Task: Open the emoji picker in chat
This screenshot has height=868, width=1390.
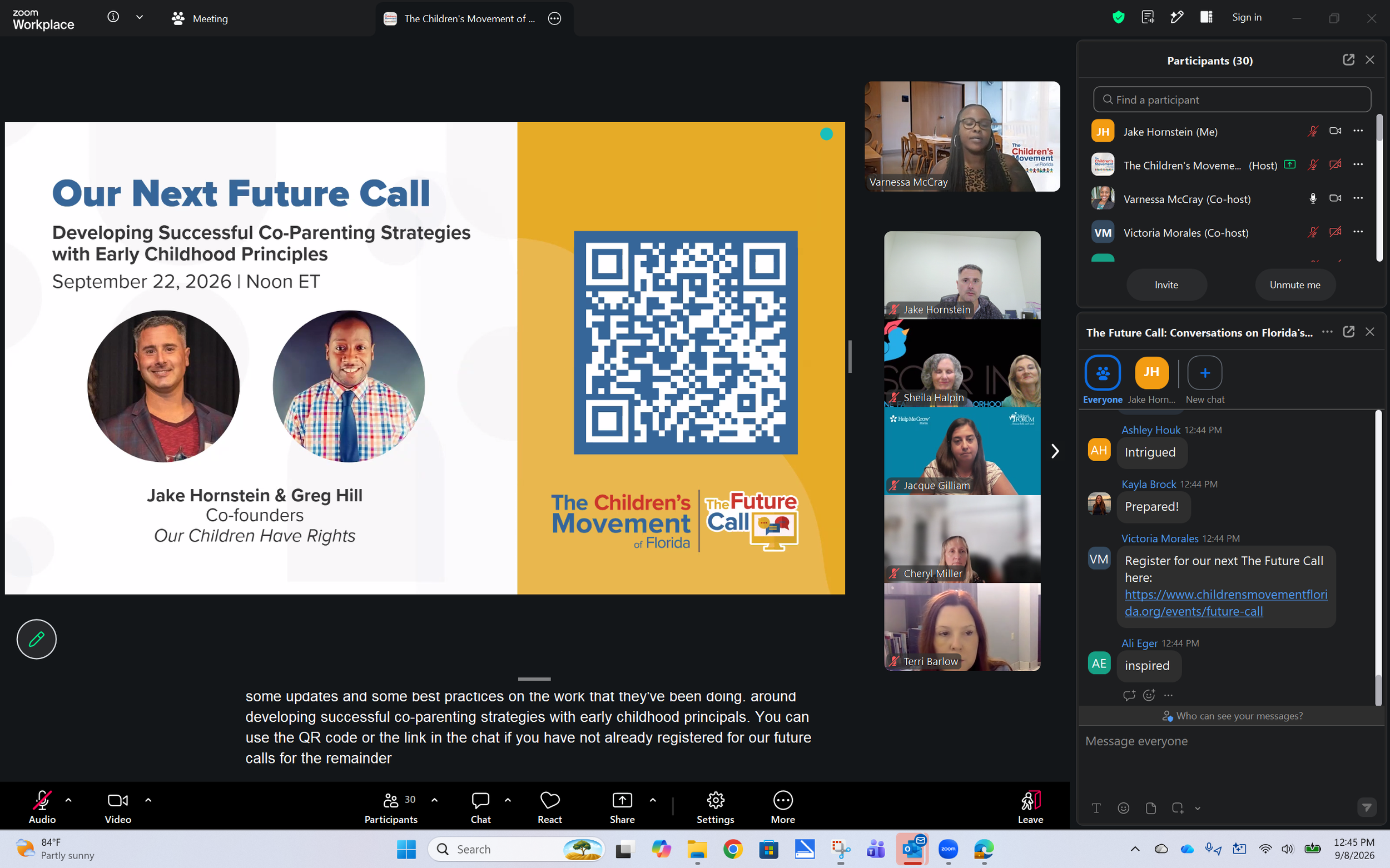Action: coord(1124,809)
